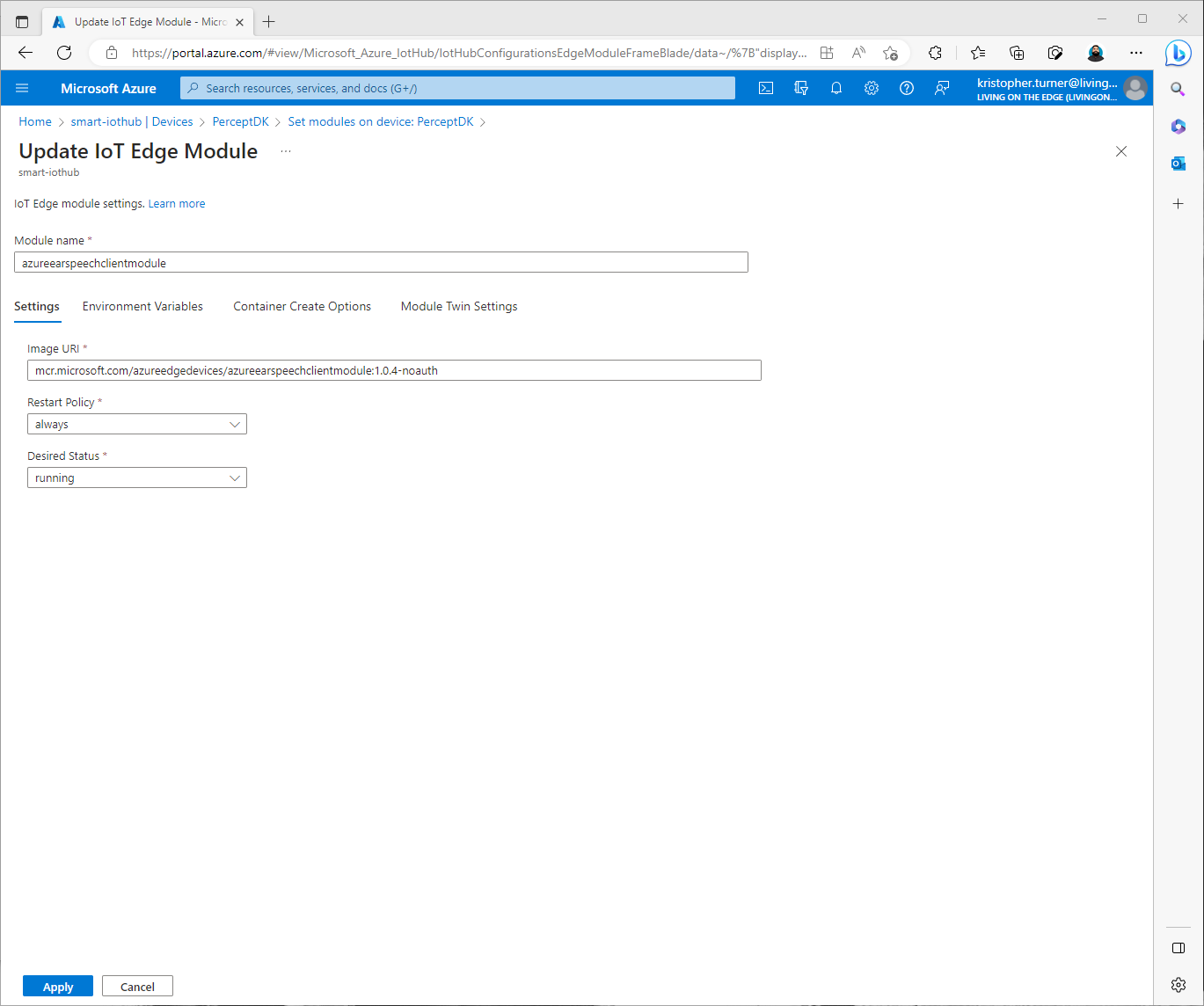
Task: Expand the Desired Status dropdown
Action: pos(137,477)
